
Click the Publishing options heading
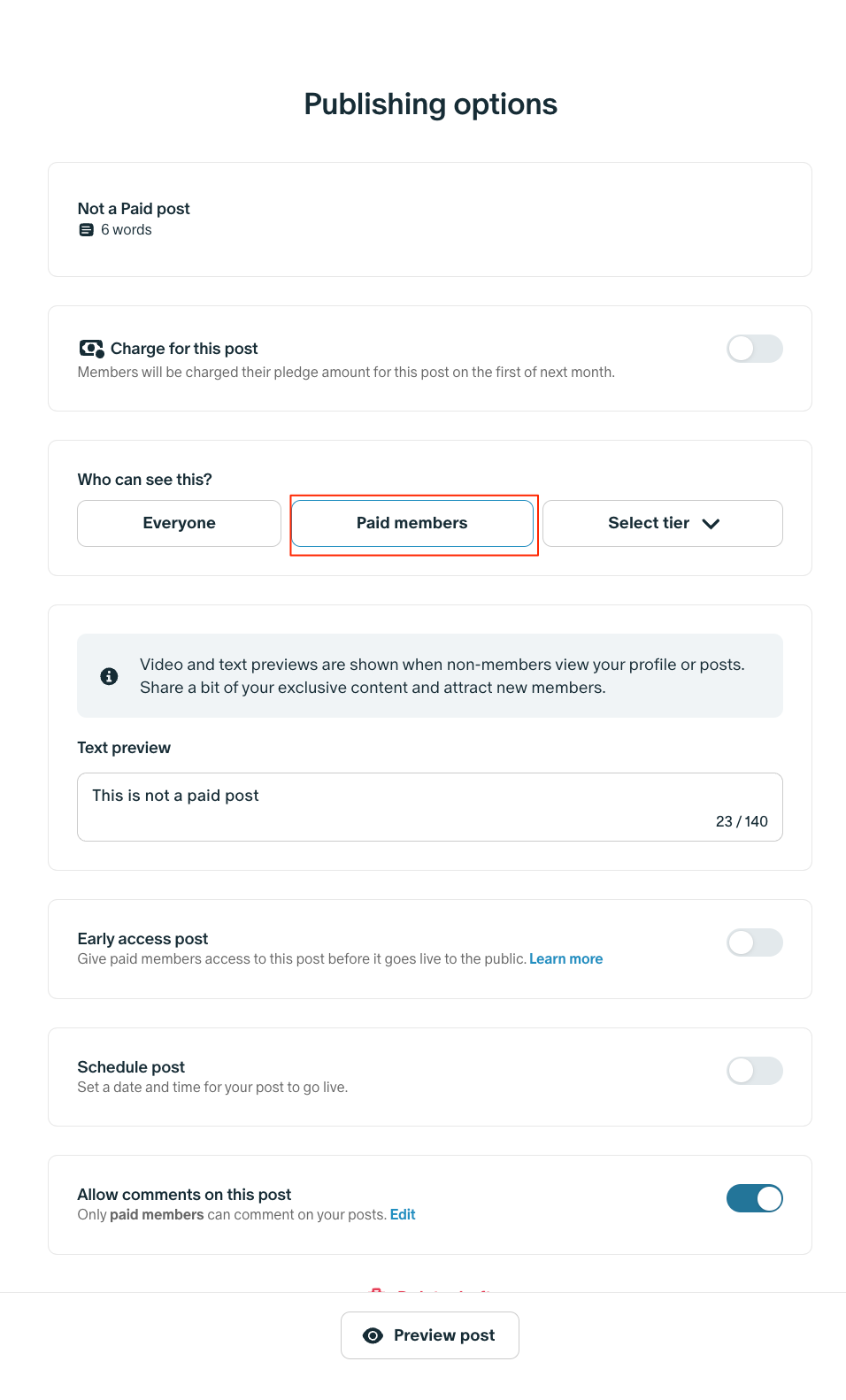430,104
